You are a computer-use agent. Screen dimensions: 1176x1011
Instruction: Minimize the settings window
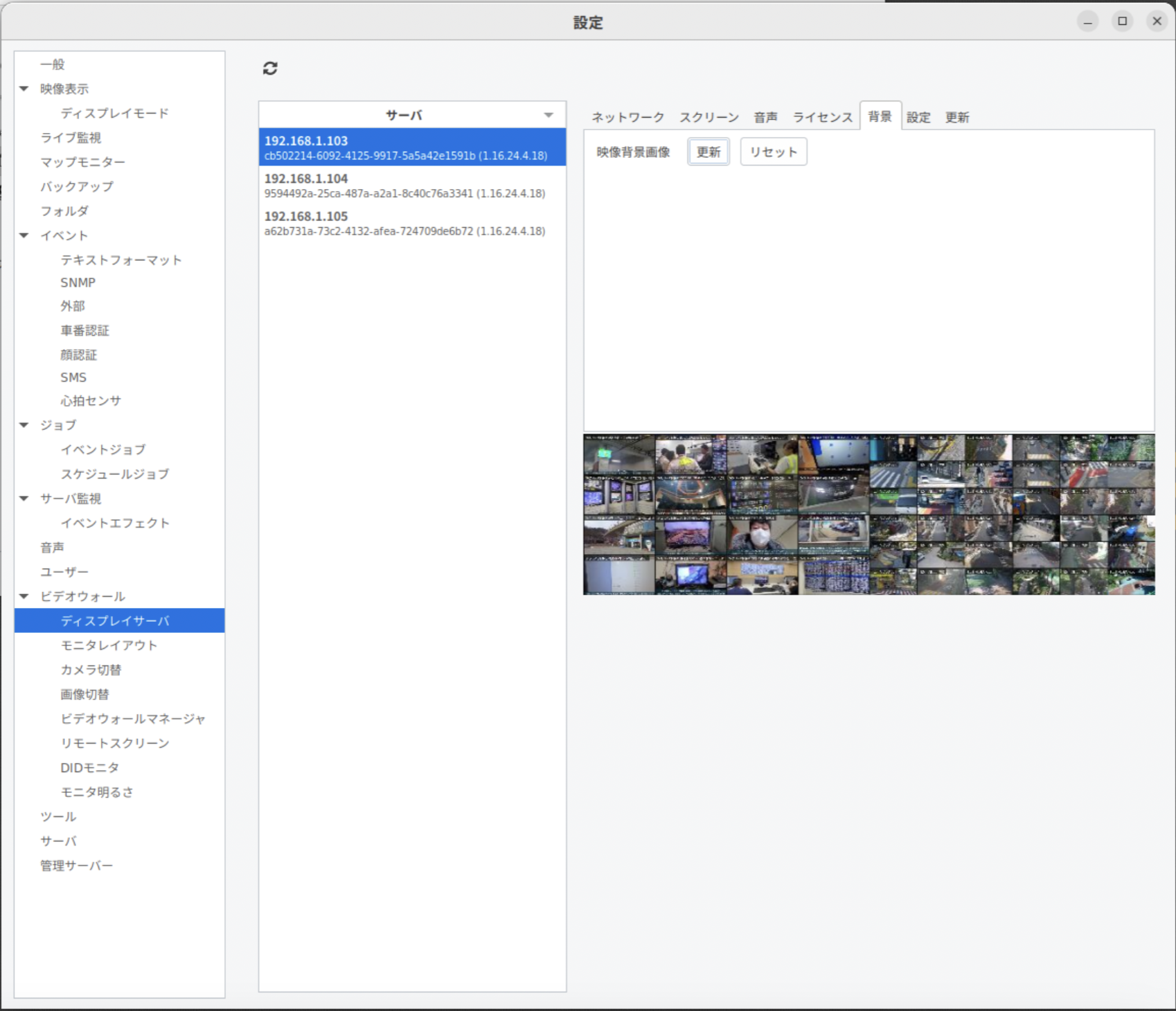tap(1087, 21)
